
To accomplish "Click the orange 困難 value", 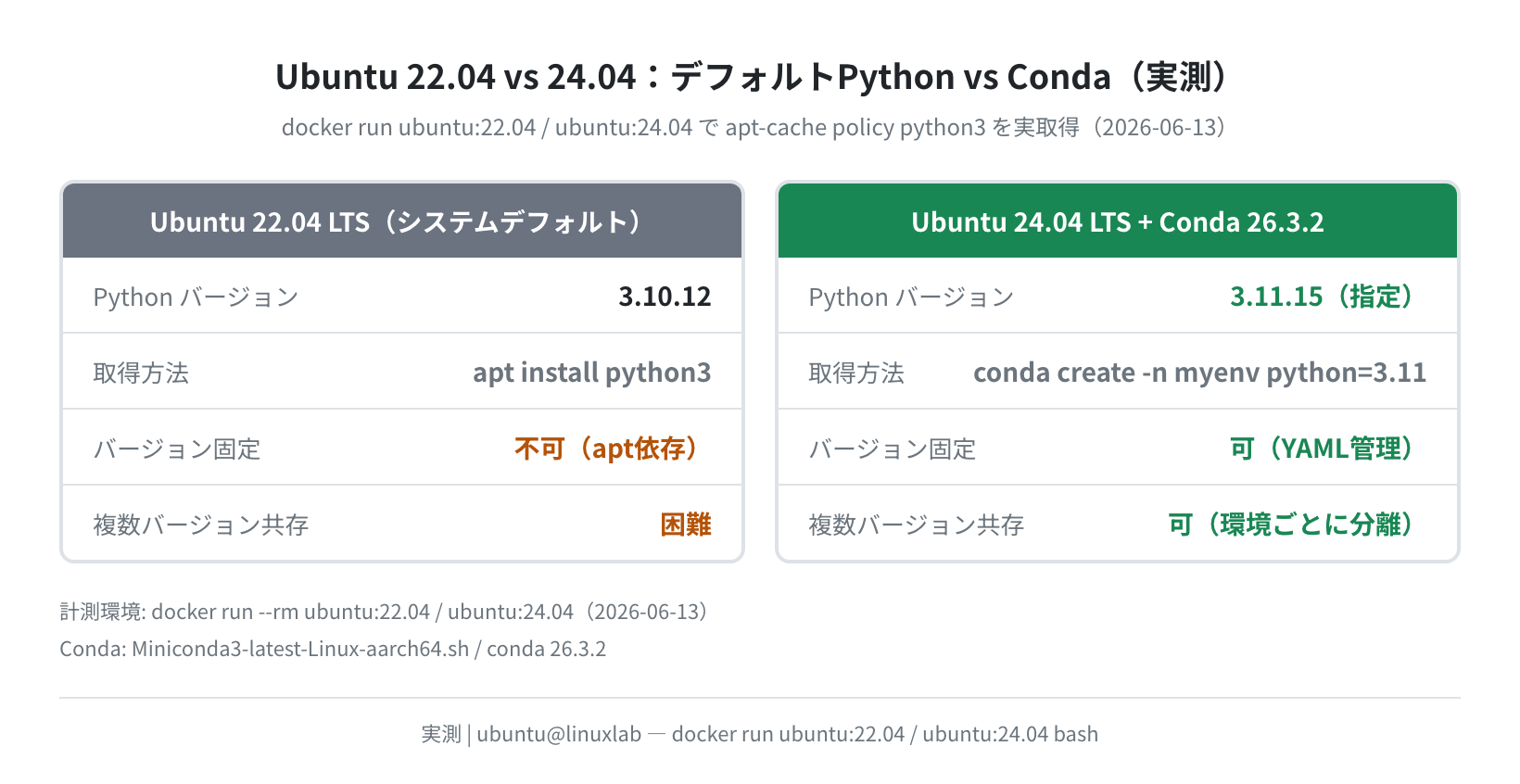I will tap(686, 525).
